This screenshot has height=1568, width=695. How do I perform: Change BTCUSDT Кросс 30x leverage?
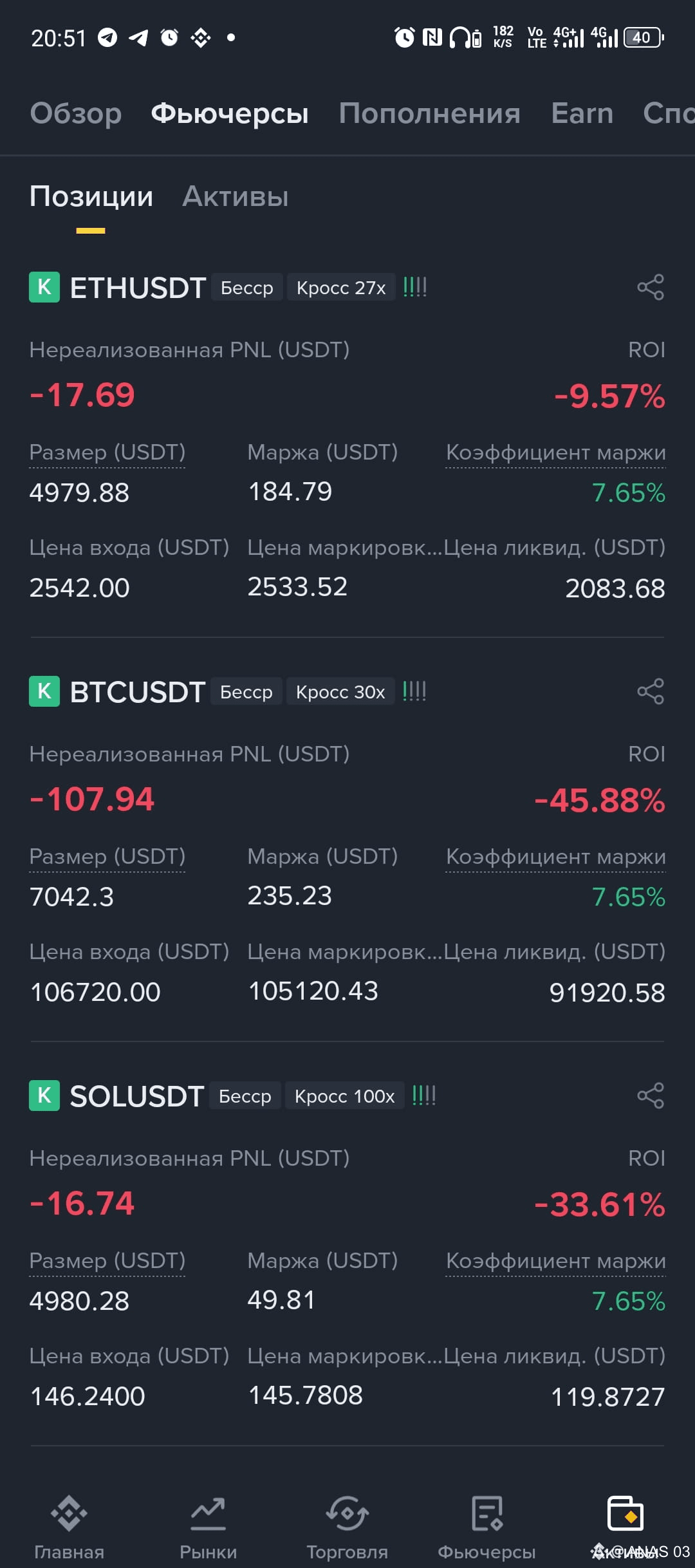click(x=340, y=692)
